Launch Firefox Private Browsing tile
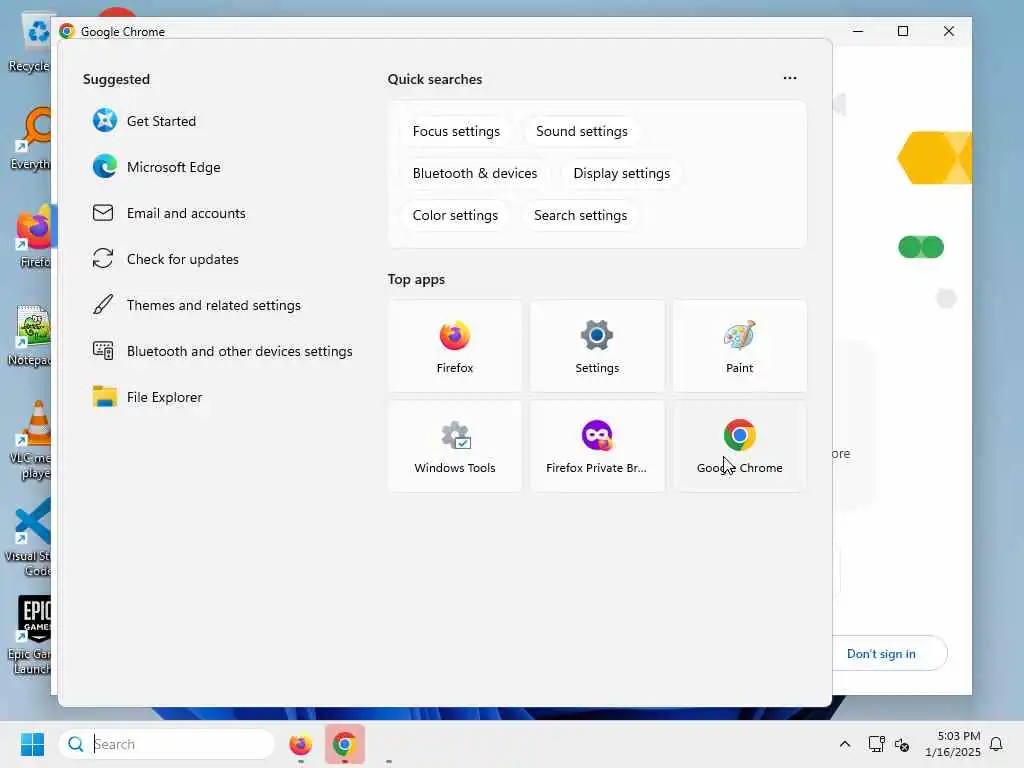 (597, 446)
